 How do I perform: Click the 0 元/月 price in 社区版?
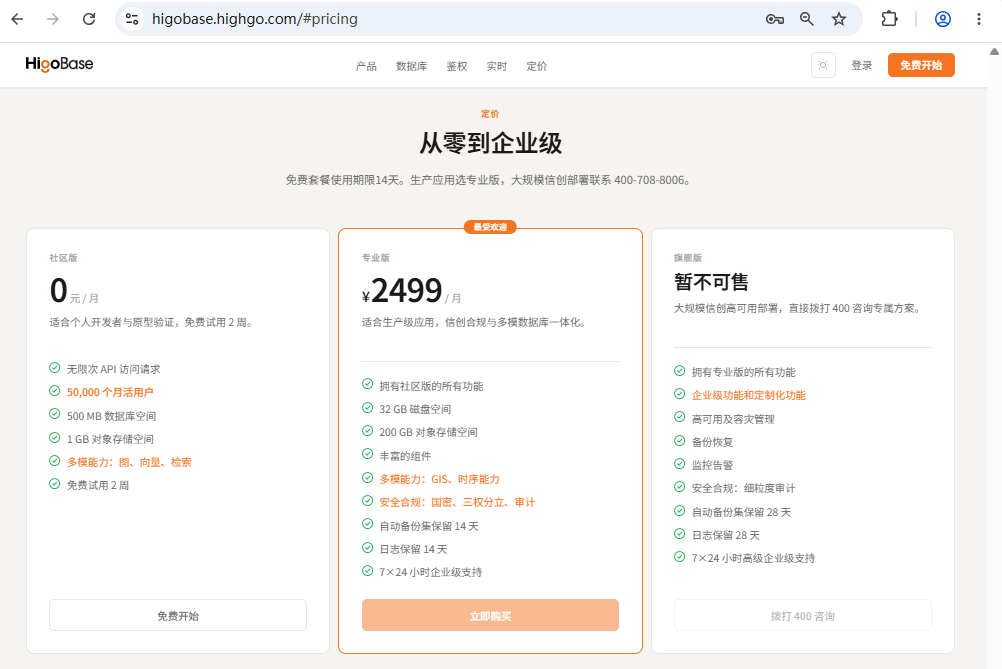pos(74,291)
